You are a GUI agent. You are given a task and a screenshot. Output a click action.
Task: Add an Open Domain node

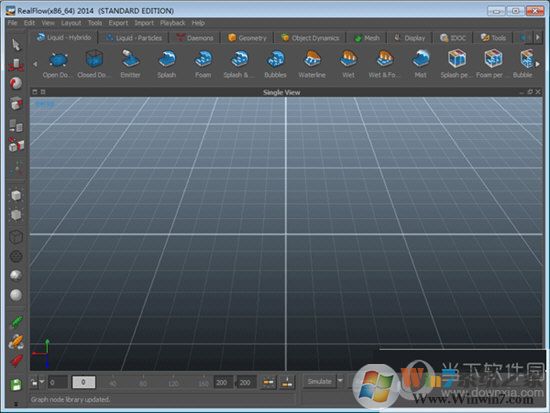tap(58, 65)
